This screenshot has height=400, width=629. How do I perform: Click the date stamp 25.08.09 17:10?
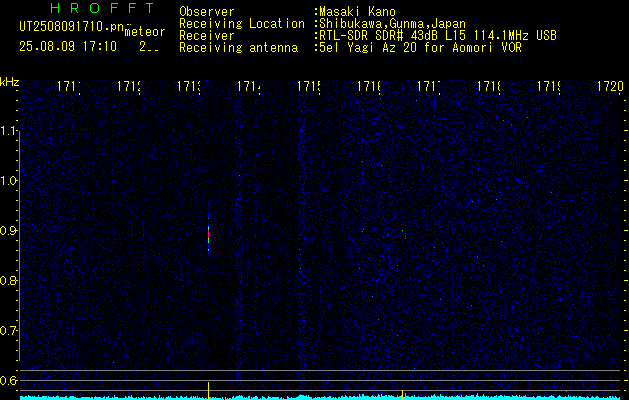tap(68, 47)
